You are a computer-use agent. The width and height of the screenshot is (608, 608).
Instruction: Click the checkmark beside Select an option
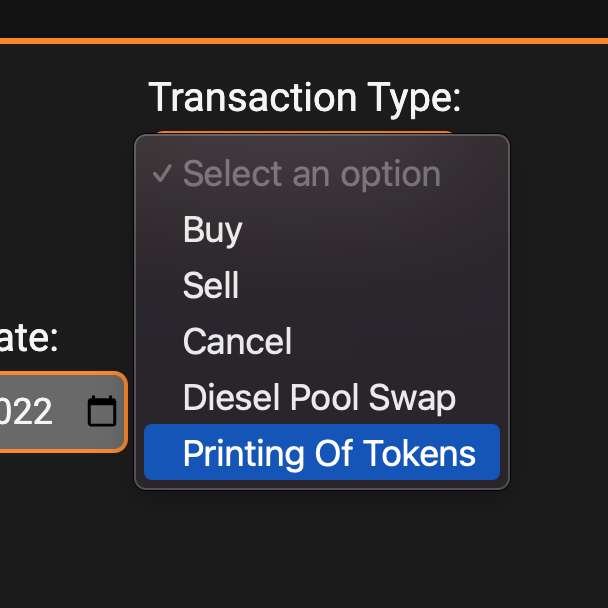pyautogui.click(x=162, y=175)
